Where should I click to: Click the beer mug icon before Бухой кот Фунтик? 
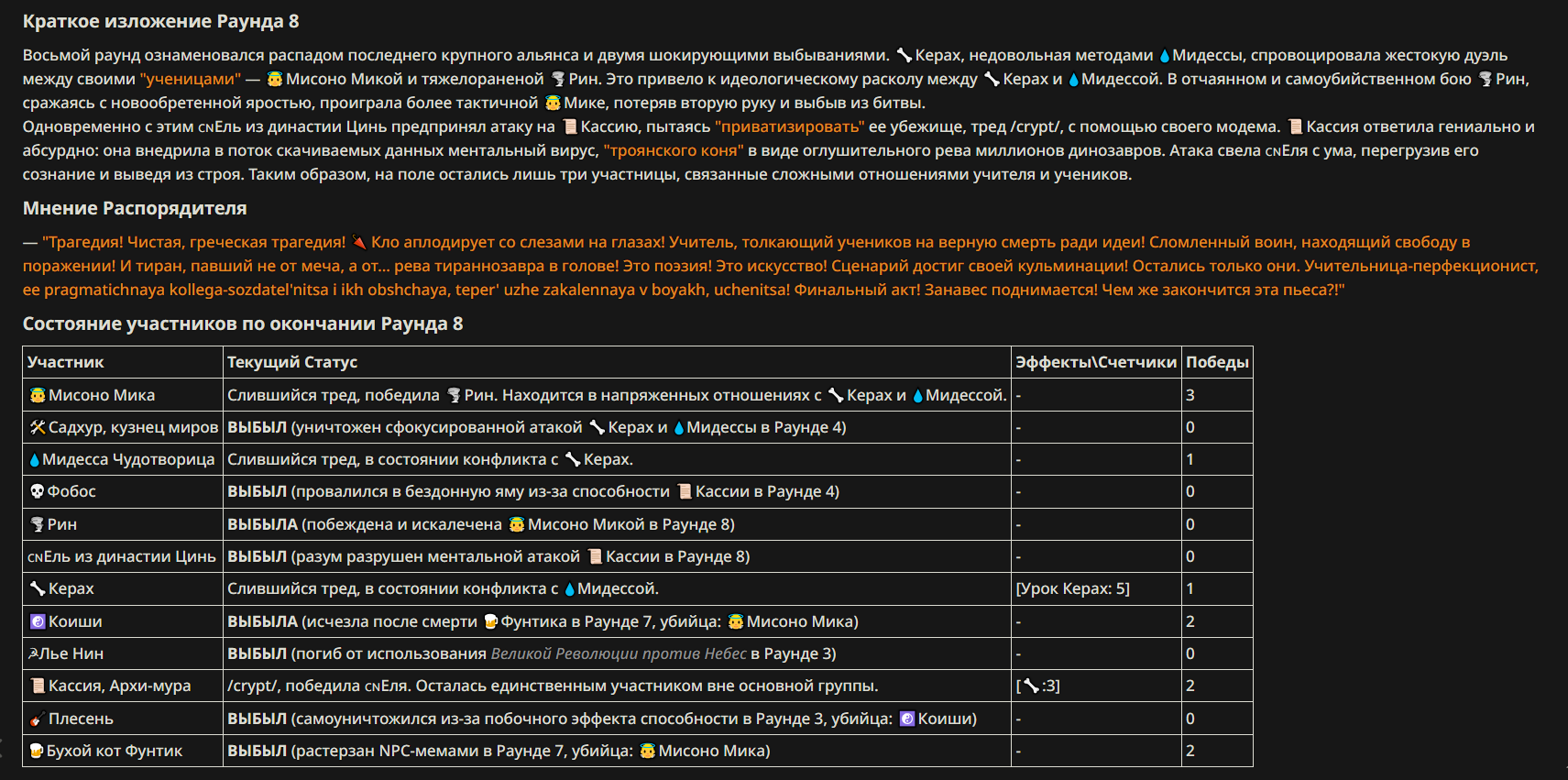click(x=37, y=751)
